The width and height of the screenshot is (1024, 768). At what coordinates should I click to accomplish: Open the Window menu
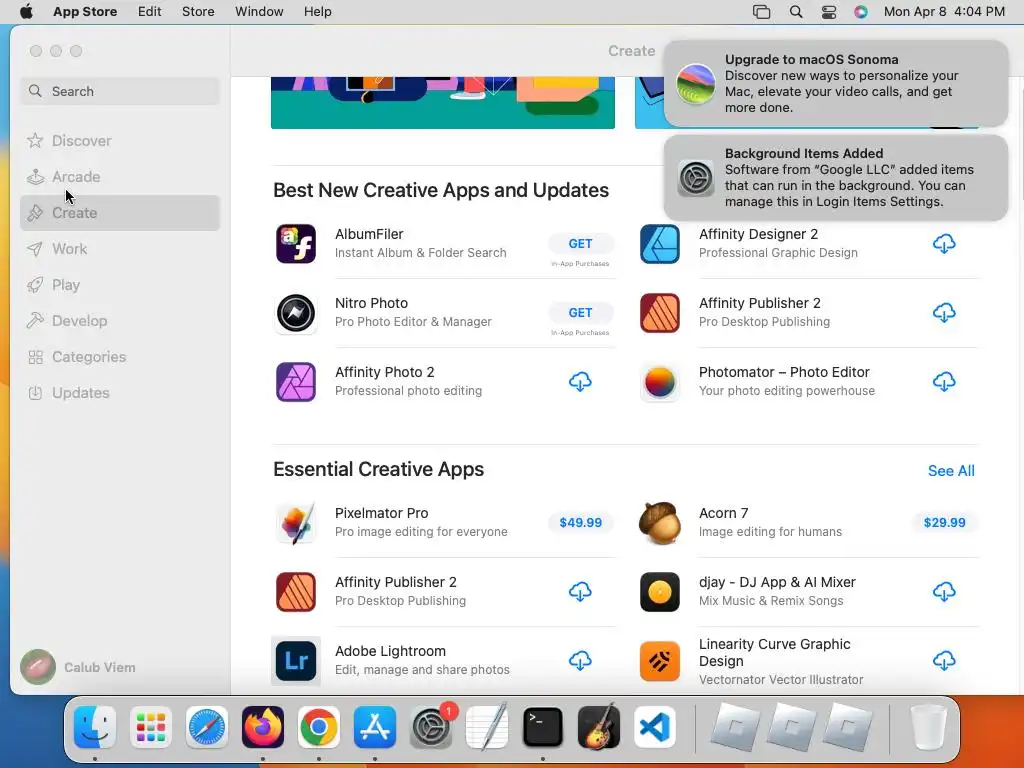259,12
